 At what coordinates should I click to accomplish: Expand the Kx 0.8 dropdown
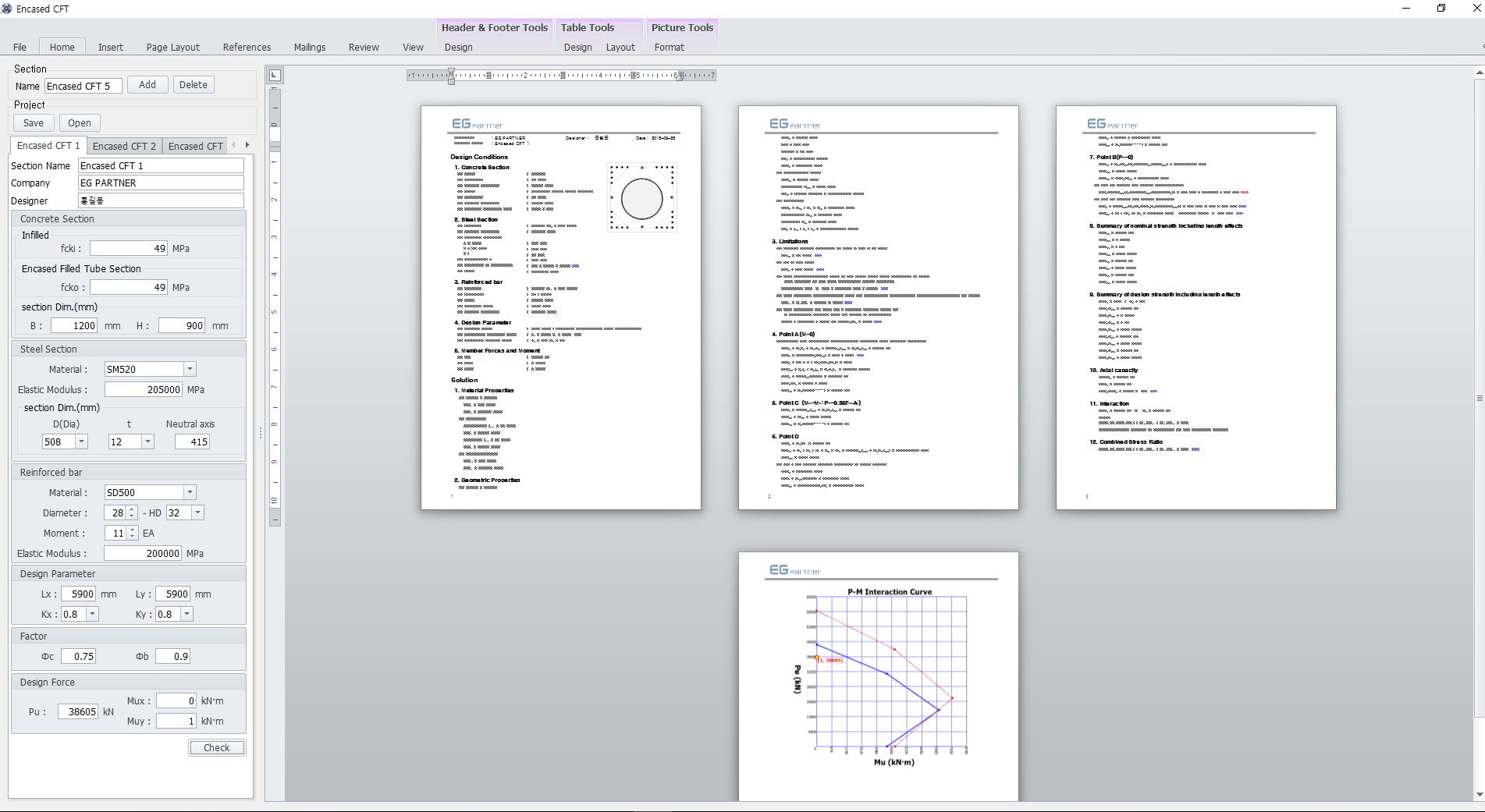(92, 614)
